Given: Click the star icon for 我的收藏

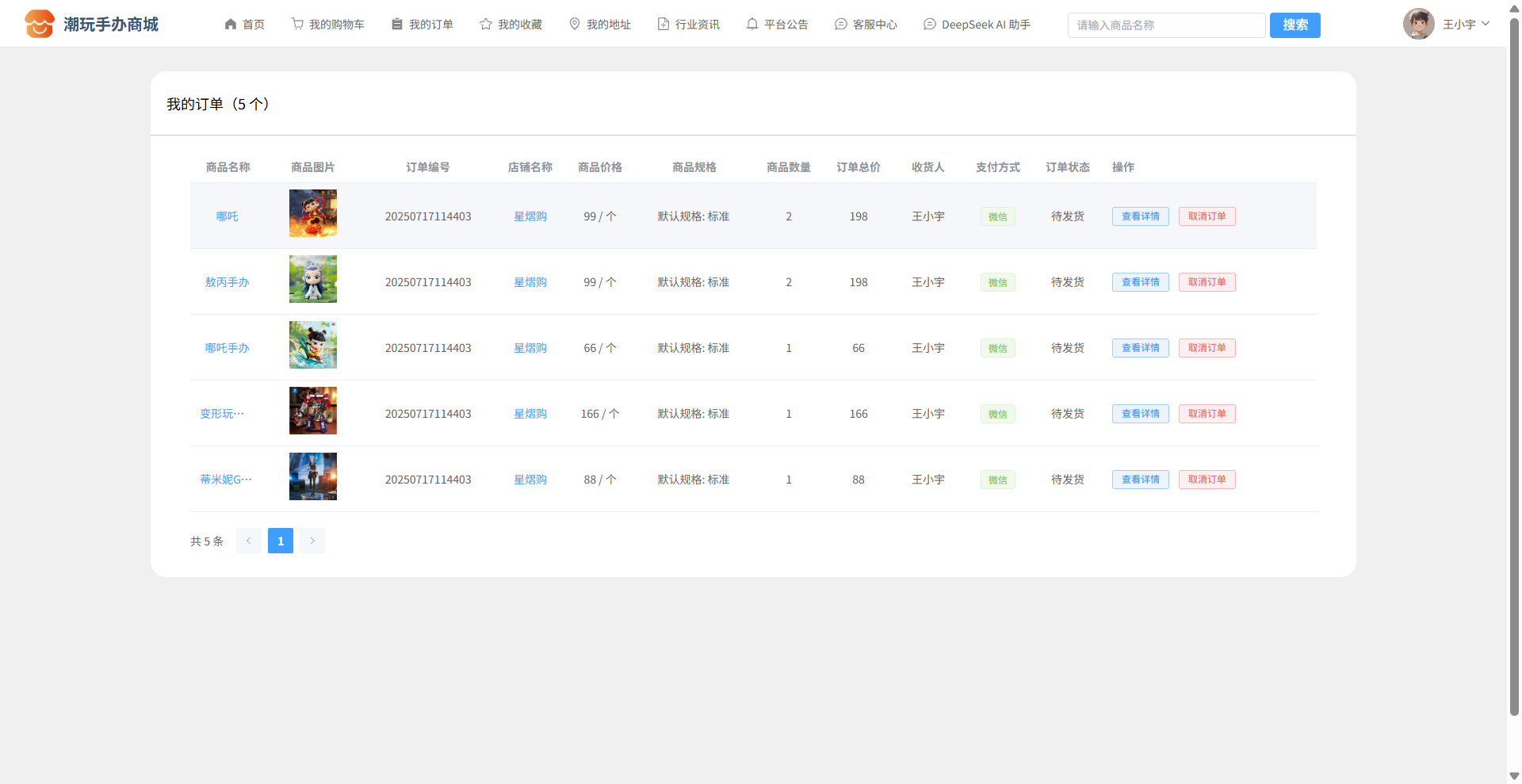Looking at the screenshot, I should point(486,24).
